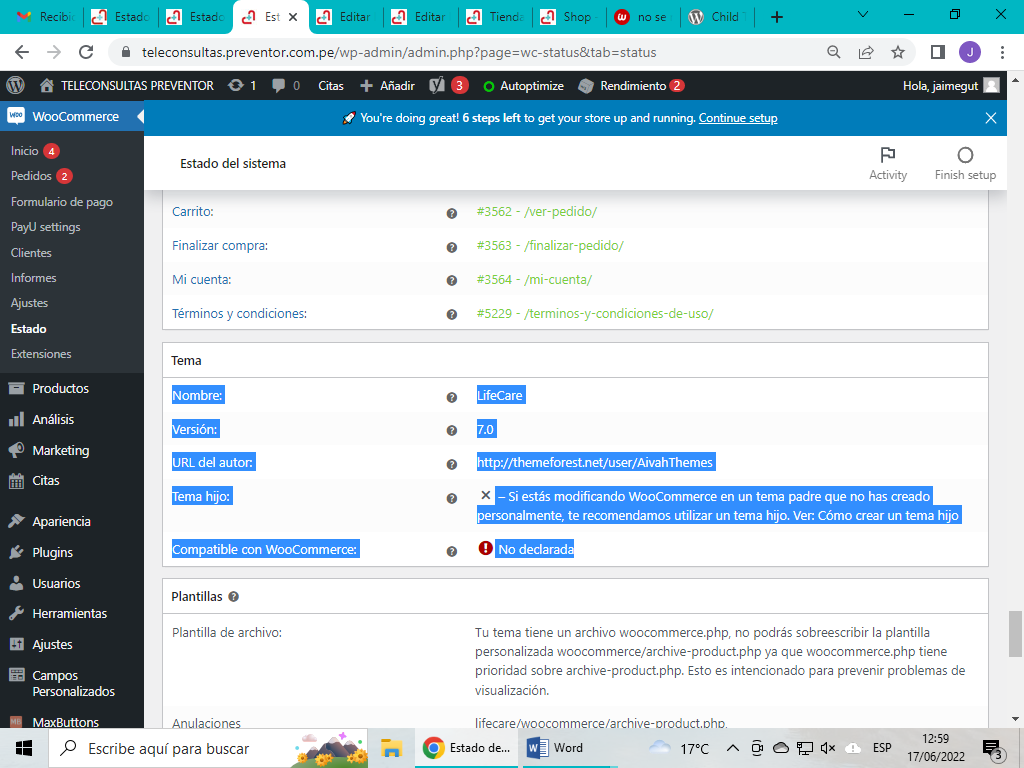This screenshot has width=1024, height=768.
Task: Follow the Continue setup link
Action: tap(738, 118)
